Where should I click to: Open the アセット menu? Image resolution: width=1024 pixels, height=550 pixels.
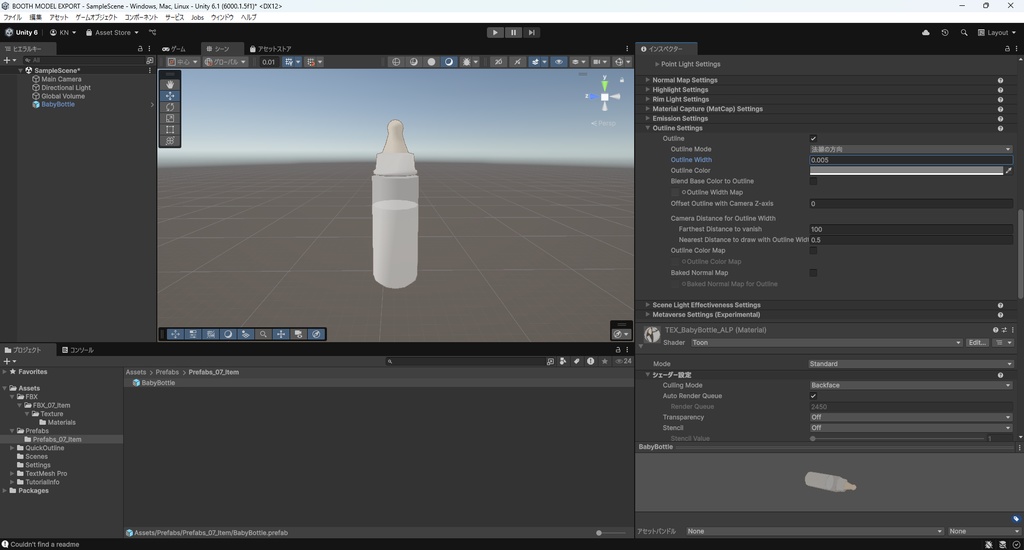(58, 18)
